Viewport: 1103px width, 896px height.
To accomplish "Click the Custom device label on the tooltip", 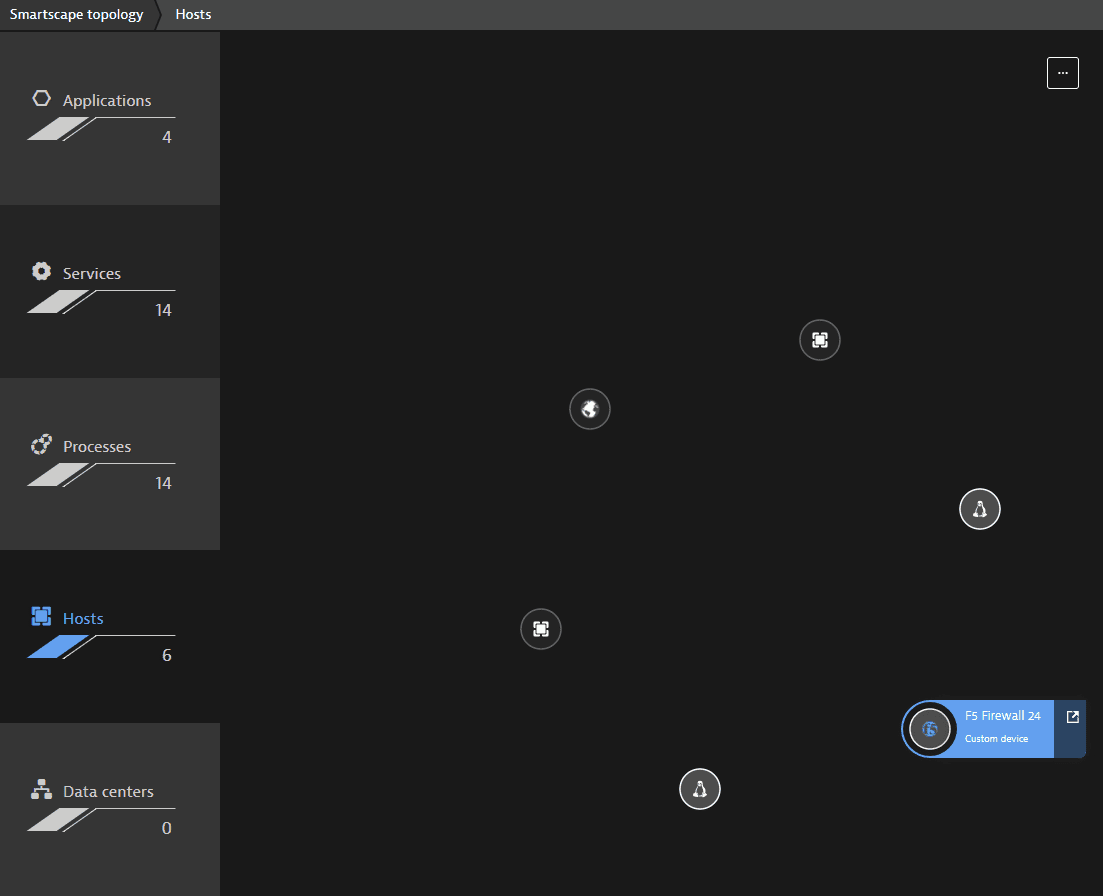I will tap(996, 739).
